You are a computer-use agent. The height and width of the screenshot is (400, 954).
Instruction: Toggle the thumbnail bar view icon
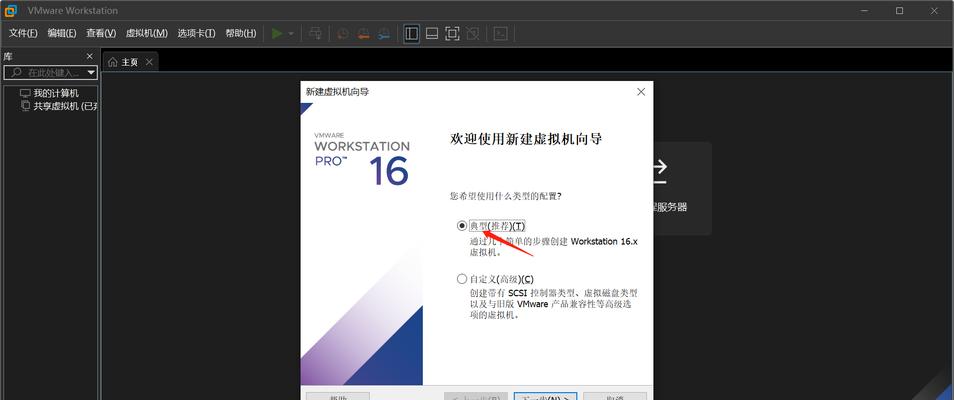click(432, 33)
